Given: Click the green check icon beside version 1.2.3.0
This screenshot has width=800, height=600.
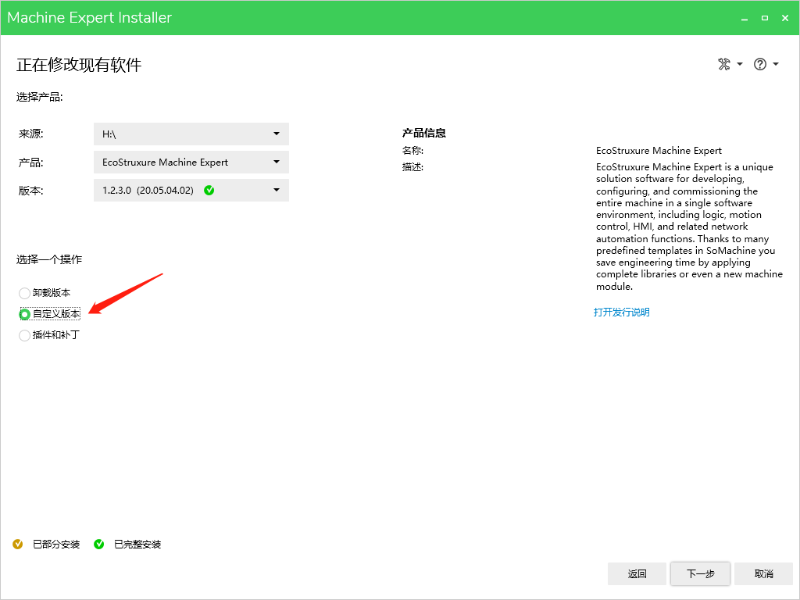Looking at the screenshot, I should pos(209,190).
